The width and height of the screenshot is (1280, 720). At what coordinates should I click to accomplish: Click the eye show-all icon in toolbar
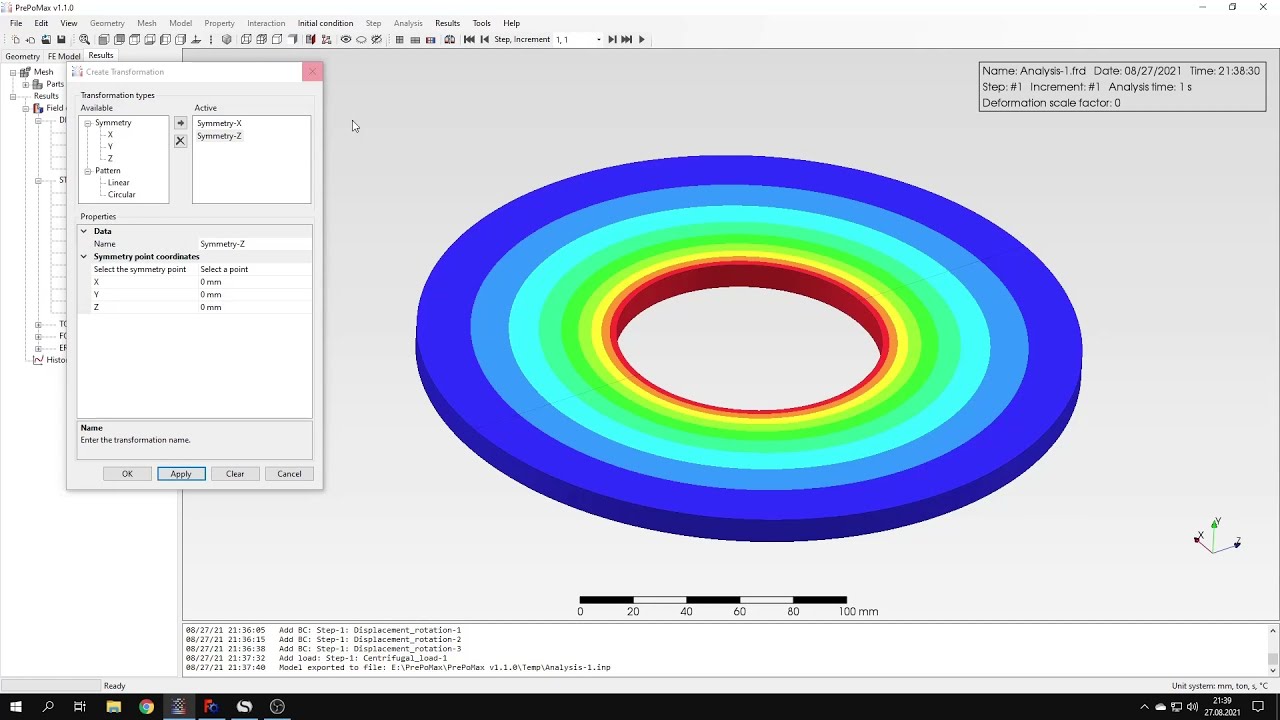pos(346,40)
